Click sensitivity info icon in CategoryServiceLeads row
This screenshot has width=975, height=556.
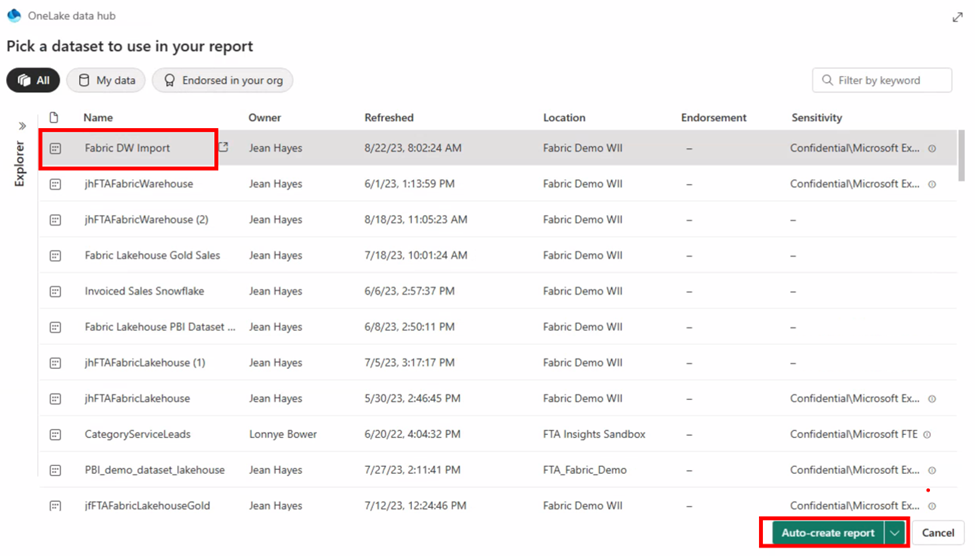point(927,435)
